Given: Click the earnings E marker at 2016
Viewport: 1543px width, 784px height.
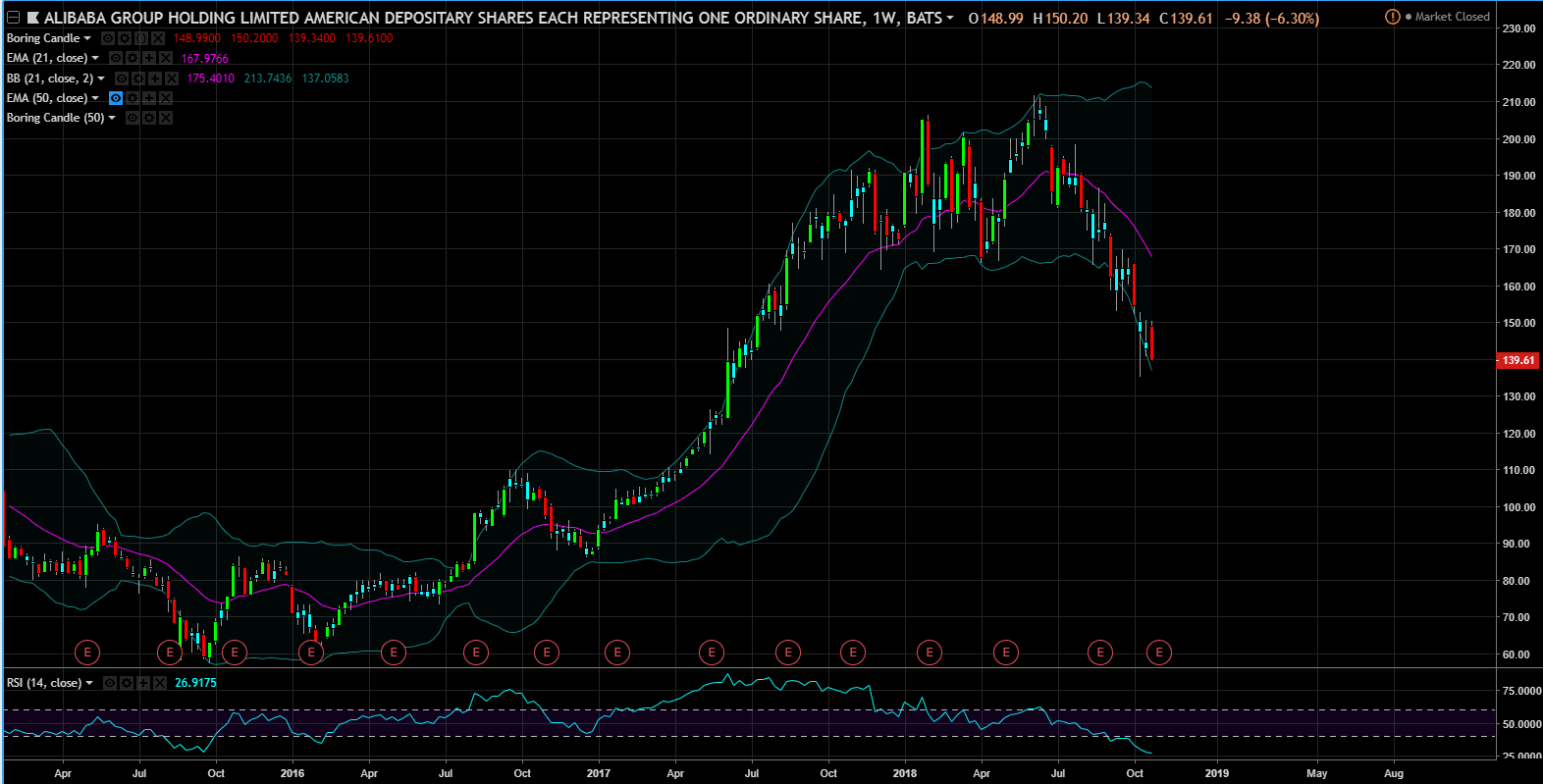Looking at the screenshot, I should [311, 652].
